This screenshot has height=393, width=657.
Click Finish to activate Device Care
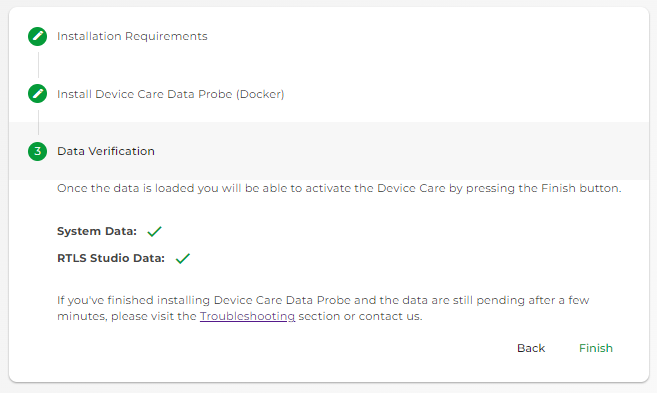pos(595,348)
